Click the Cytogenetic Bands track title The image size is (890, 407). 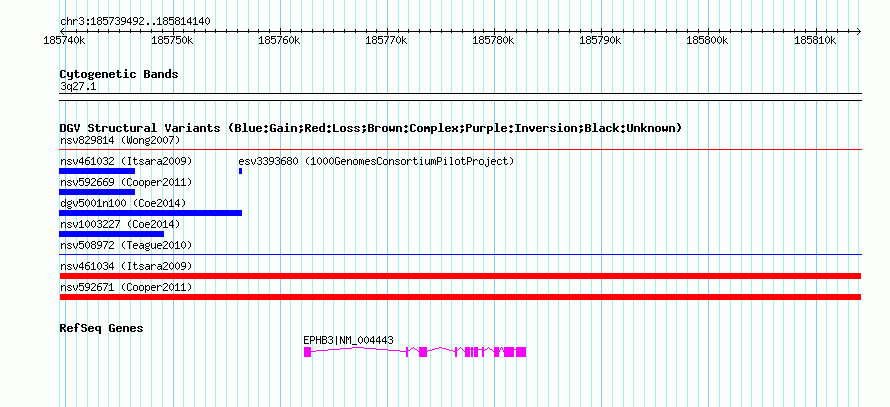[x=119, y=74]
